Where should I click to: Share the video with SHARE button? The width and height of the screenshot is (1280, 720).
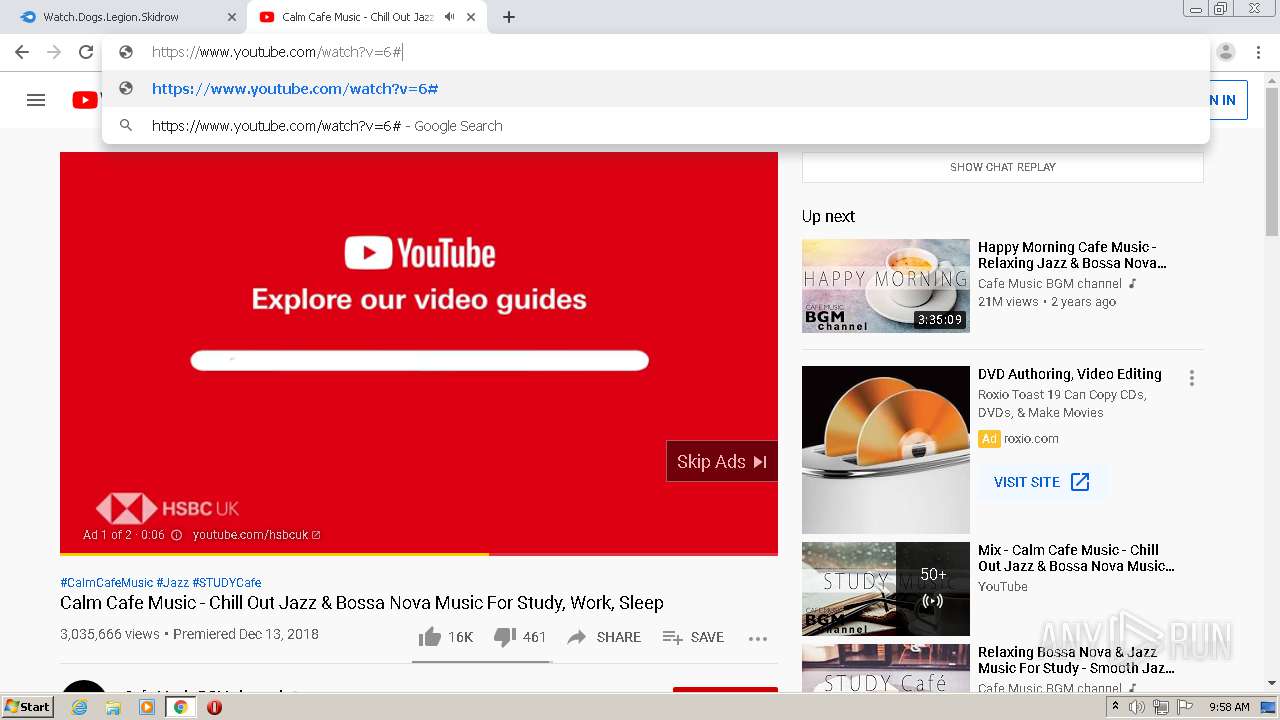click(x=604, y=637)
